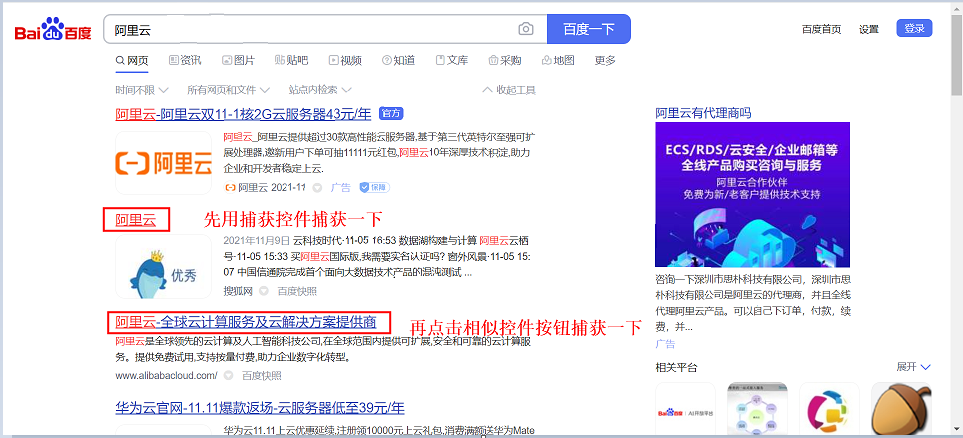Click the www.alibabacloud.com/ URL
963x438 pixels.
(166, 375)
